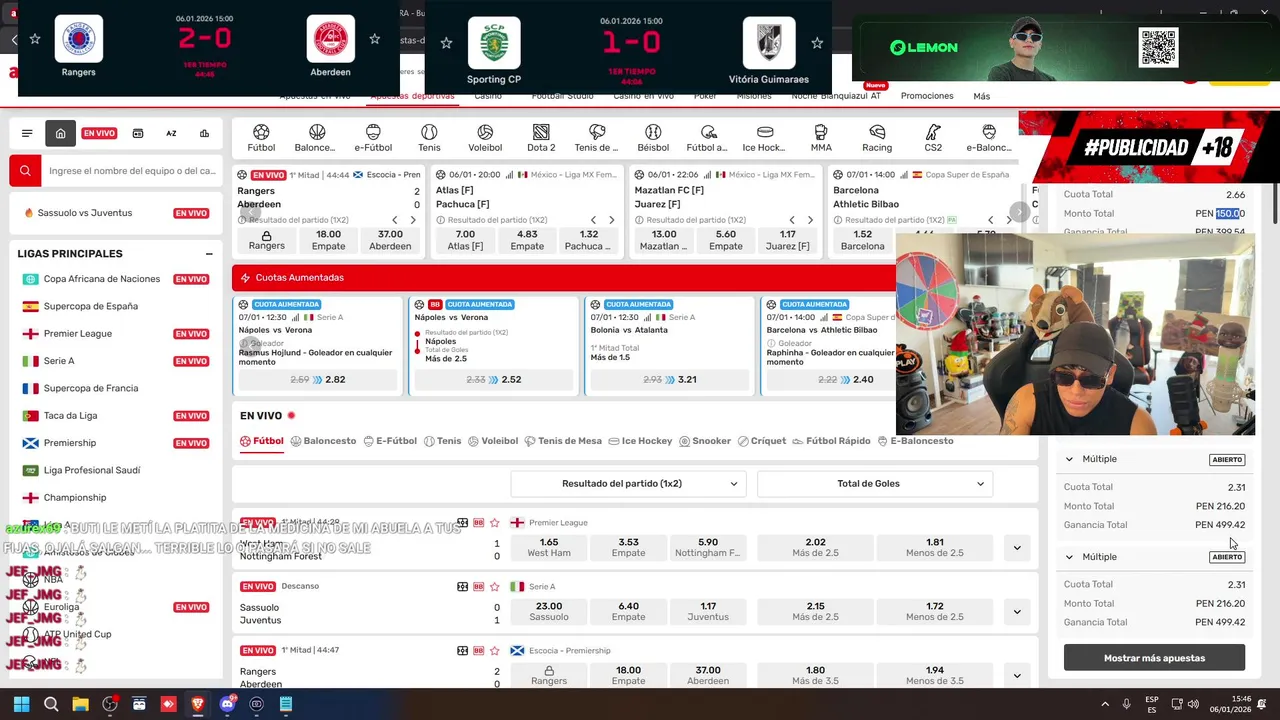
Task: Expand more markets for West Ham match
Action: pos(1017,548)
